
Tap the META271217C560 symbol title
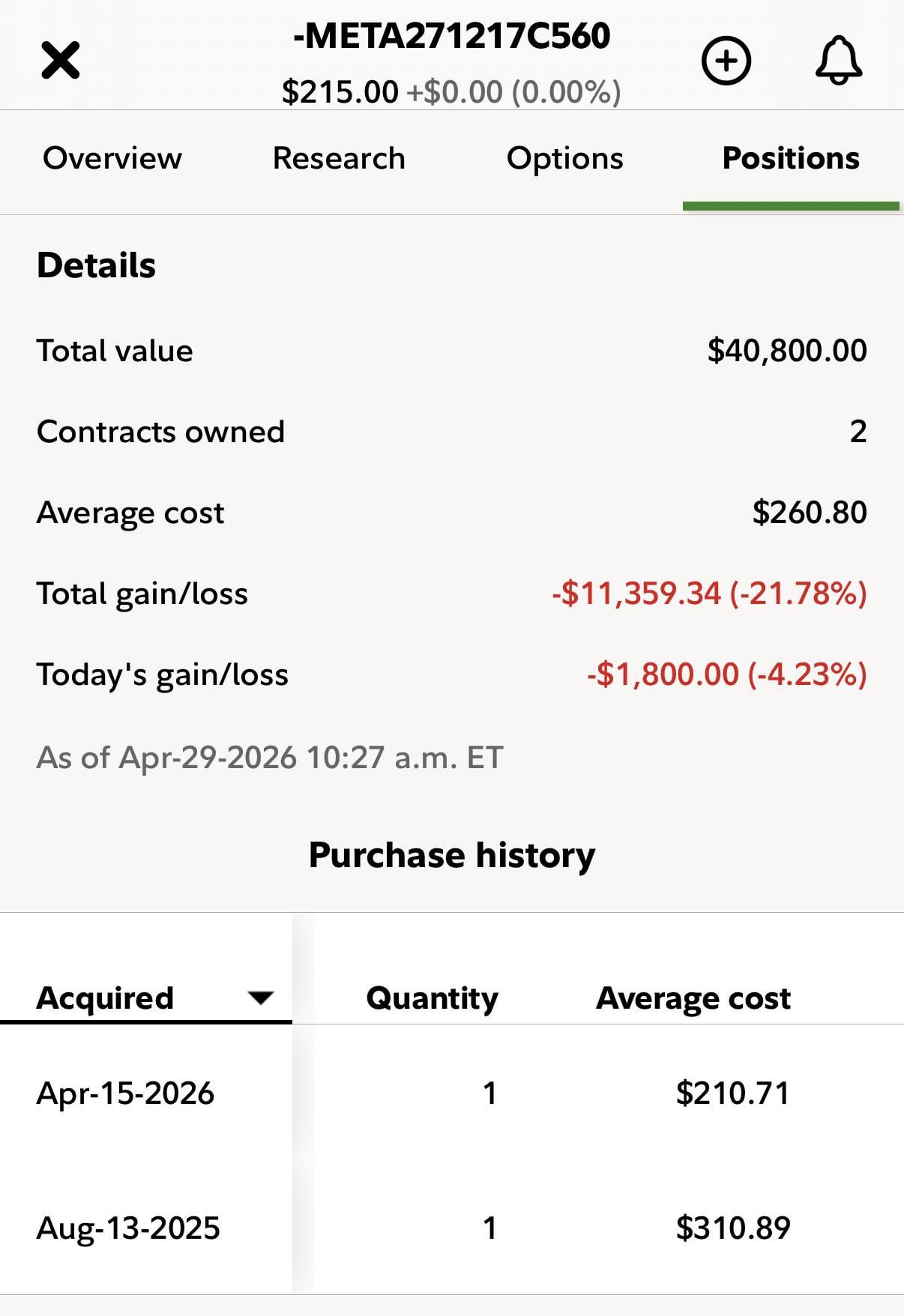(x=452, y=36)
